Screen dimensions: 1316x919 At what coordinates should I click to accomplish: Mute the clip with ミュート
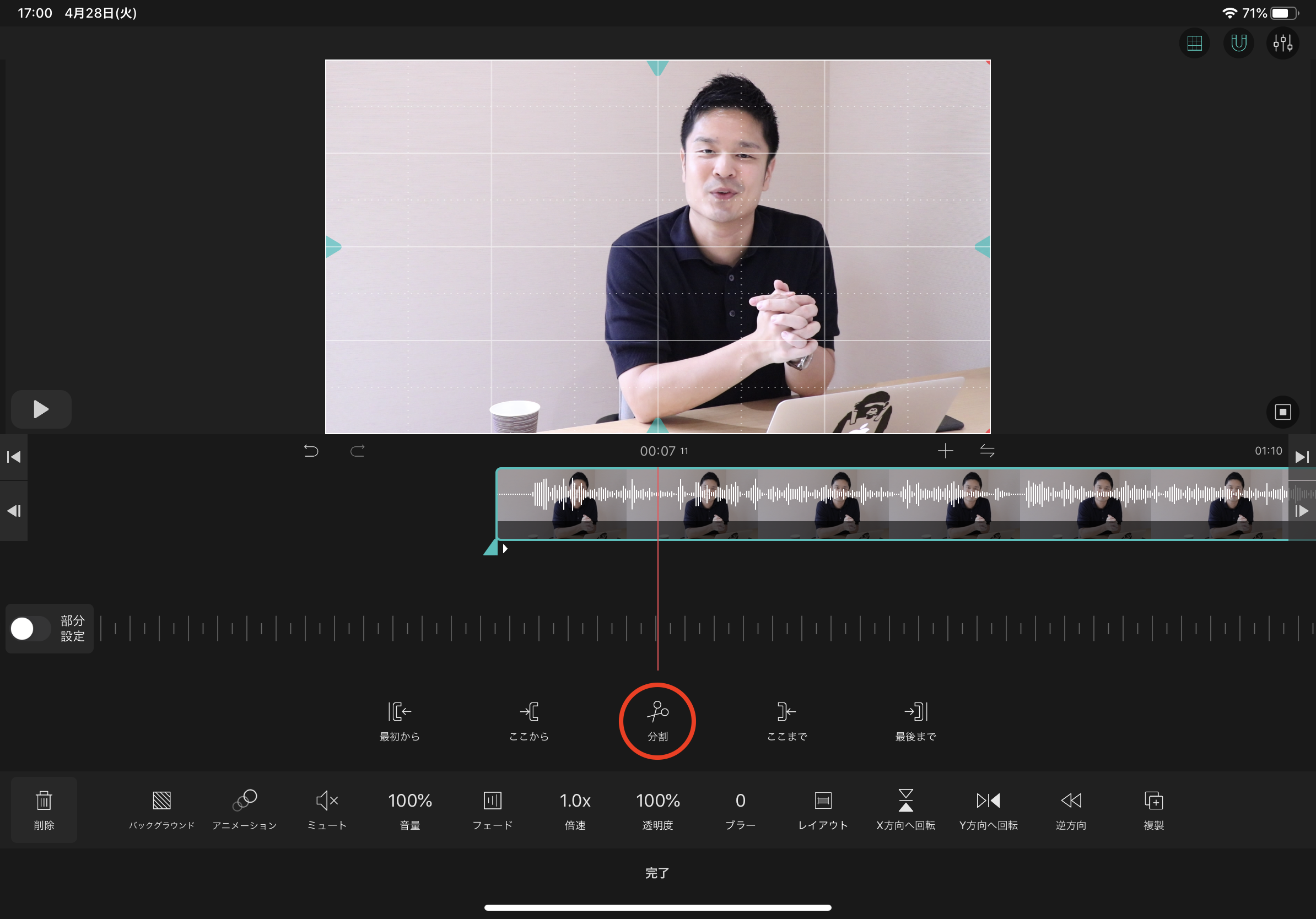327,809
